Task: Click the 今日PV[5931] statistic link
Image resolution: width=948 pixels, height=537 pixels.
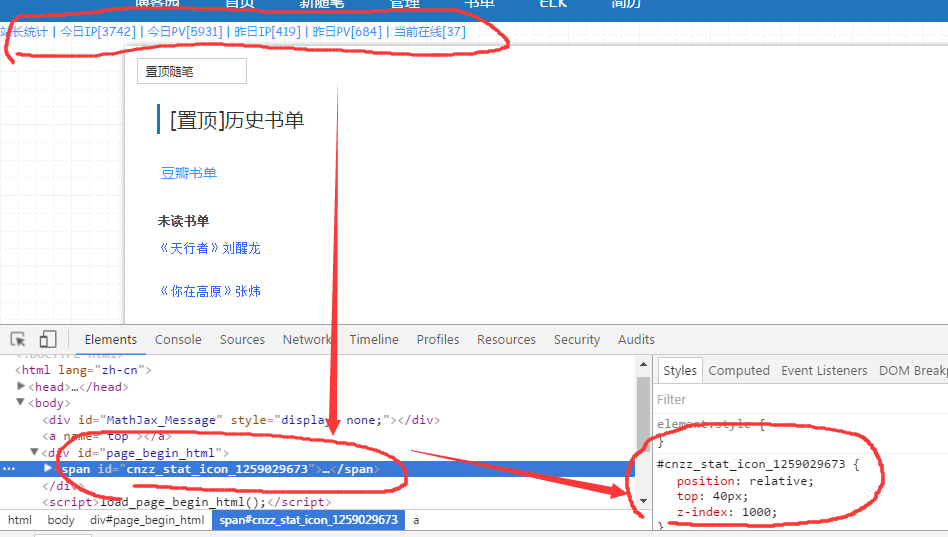Action: [x=185, y=31]
